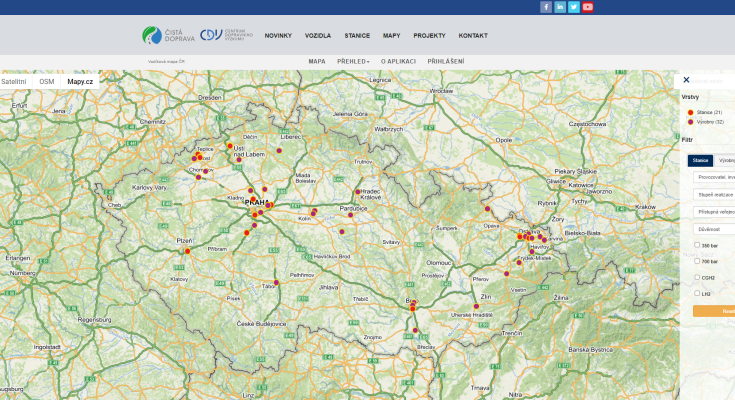Enable the 350 bar checkbox
Viewport: 735px width, 400px height.
(697, 245)
